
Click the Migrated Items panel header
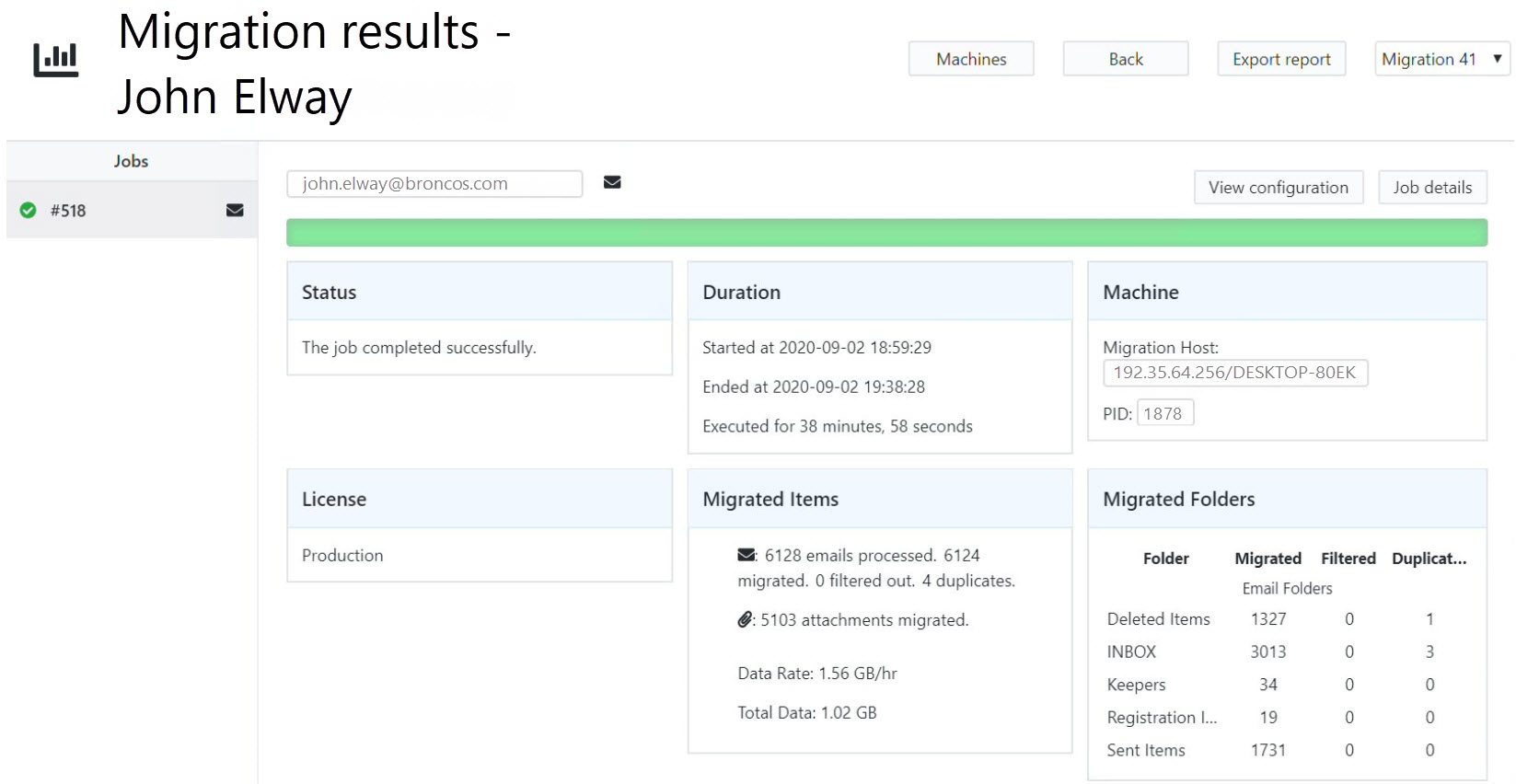[880, 499]
